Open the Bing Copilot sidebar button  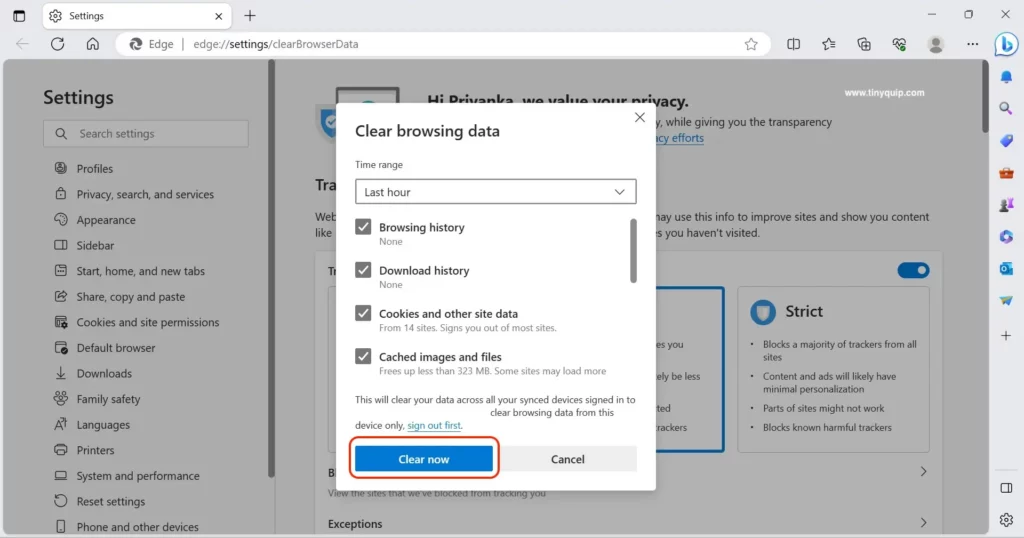(1006, 44)
